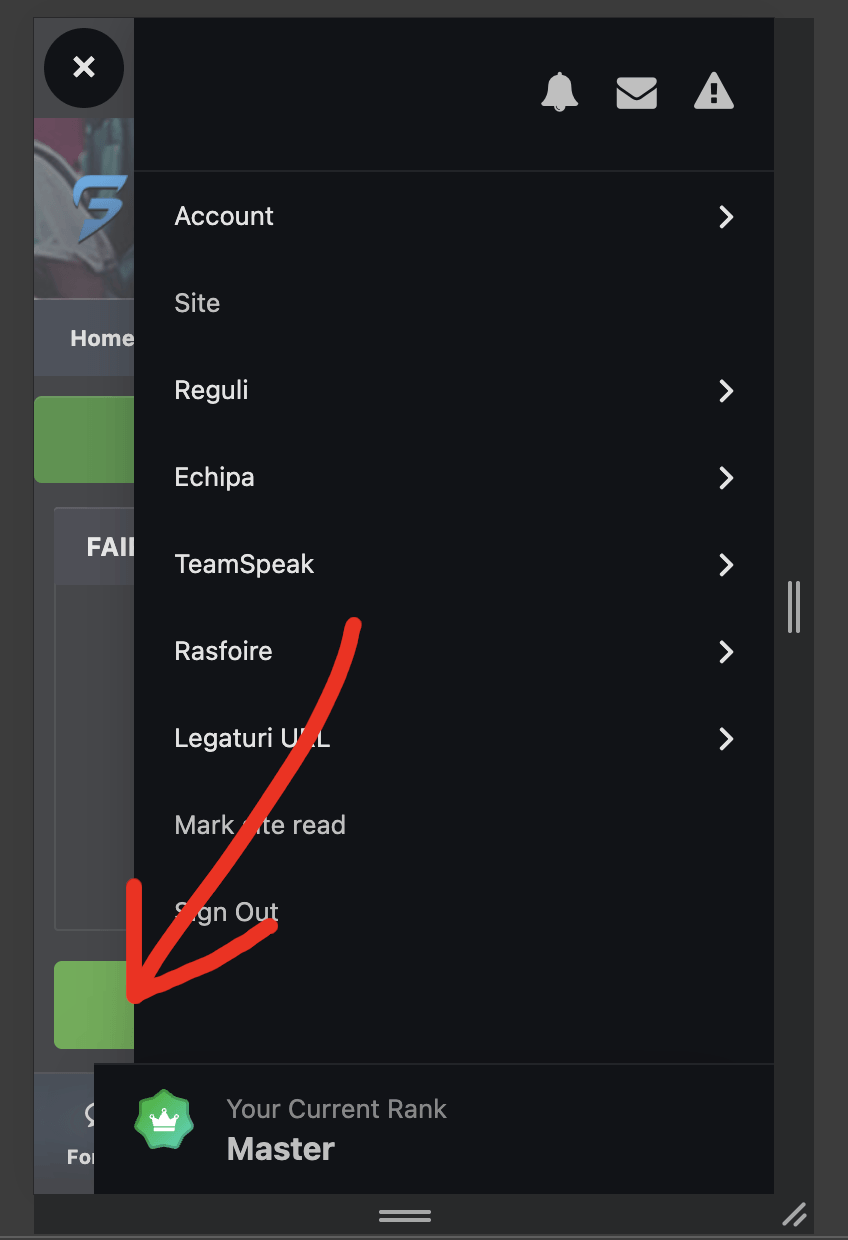Open the reports warning triangle icon
This screenshot has width=848, height=1240.
[x=714, y=91]
